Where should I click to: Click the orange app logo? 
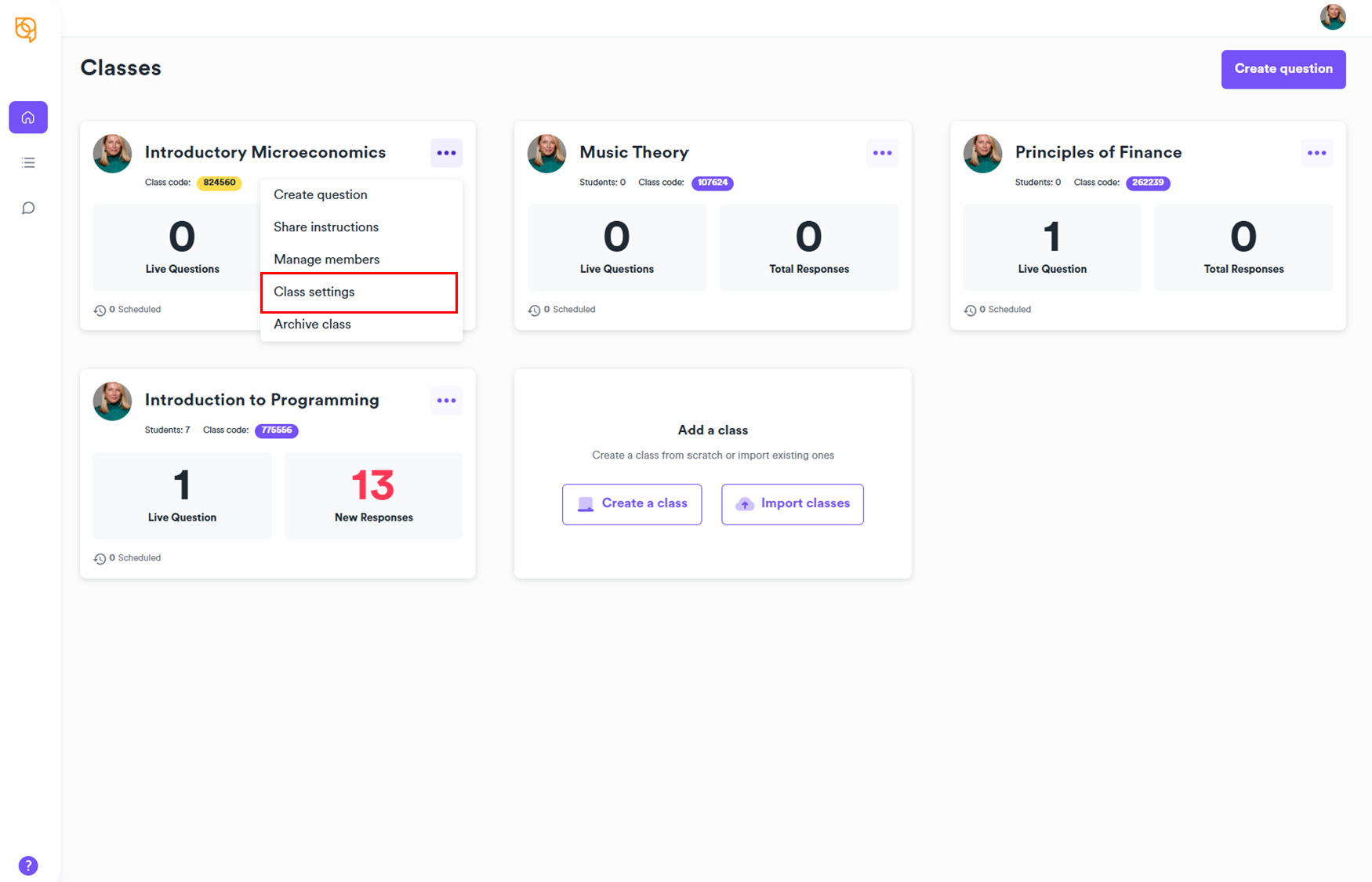click(26, 30)
